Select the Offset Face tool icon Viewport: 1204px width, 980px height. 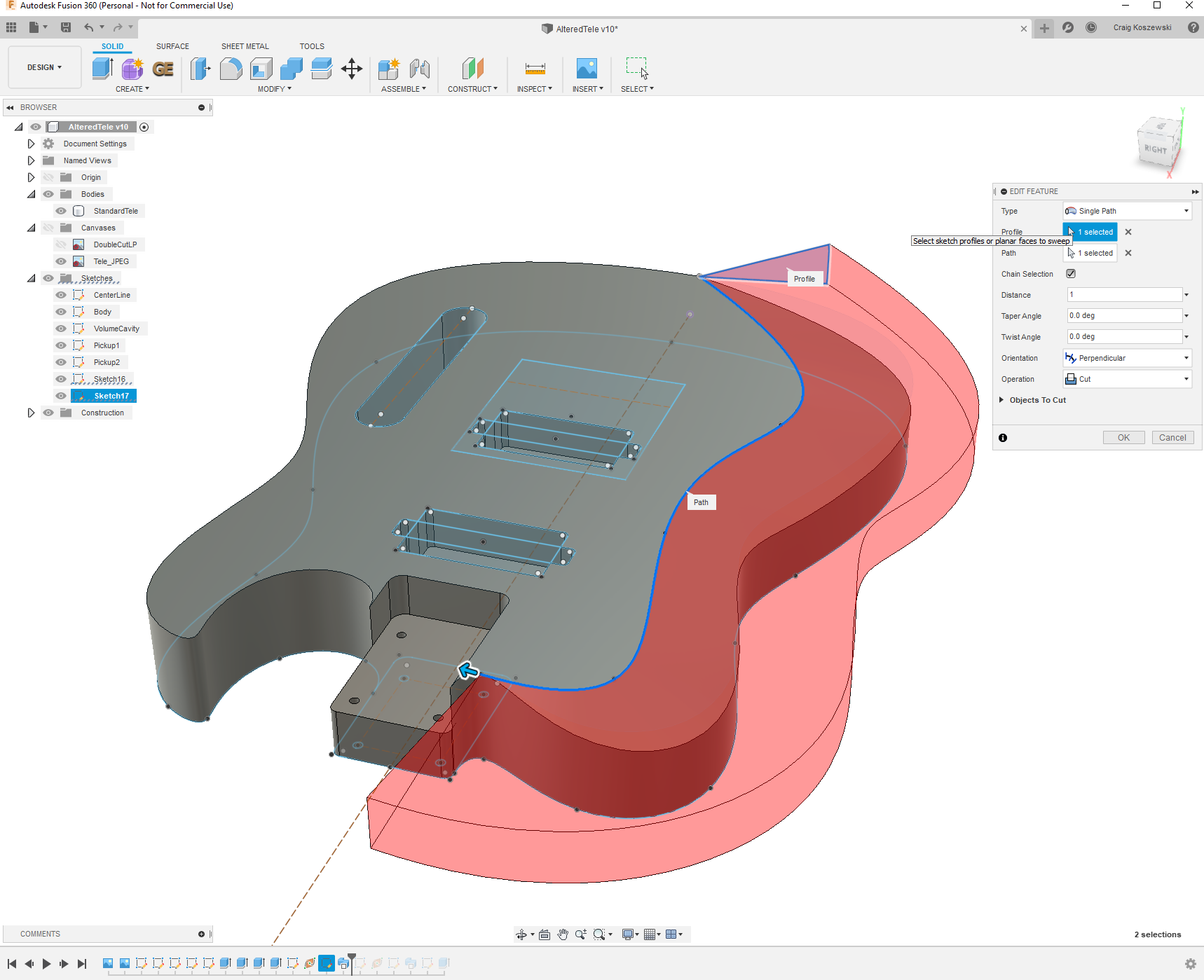pyautogui.click(x=322, y=69)
